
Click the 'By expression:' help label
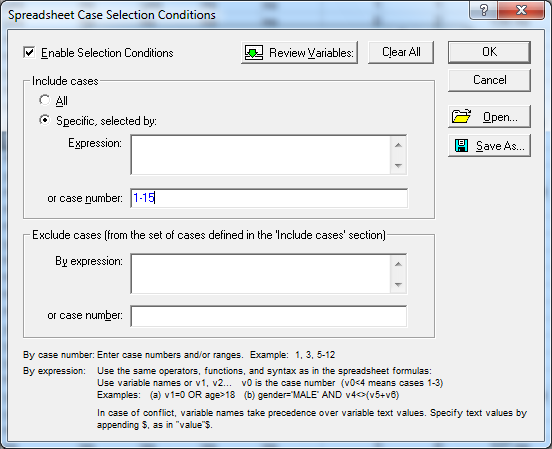point(54,371)
